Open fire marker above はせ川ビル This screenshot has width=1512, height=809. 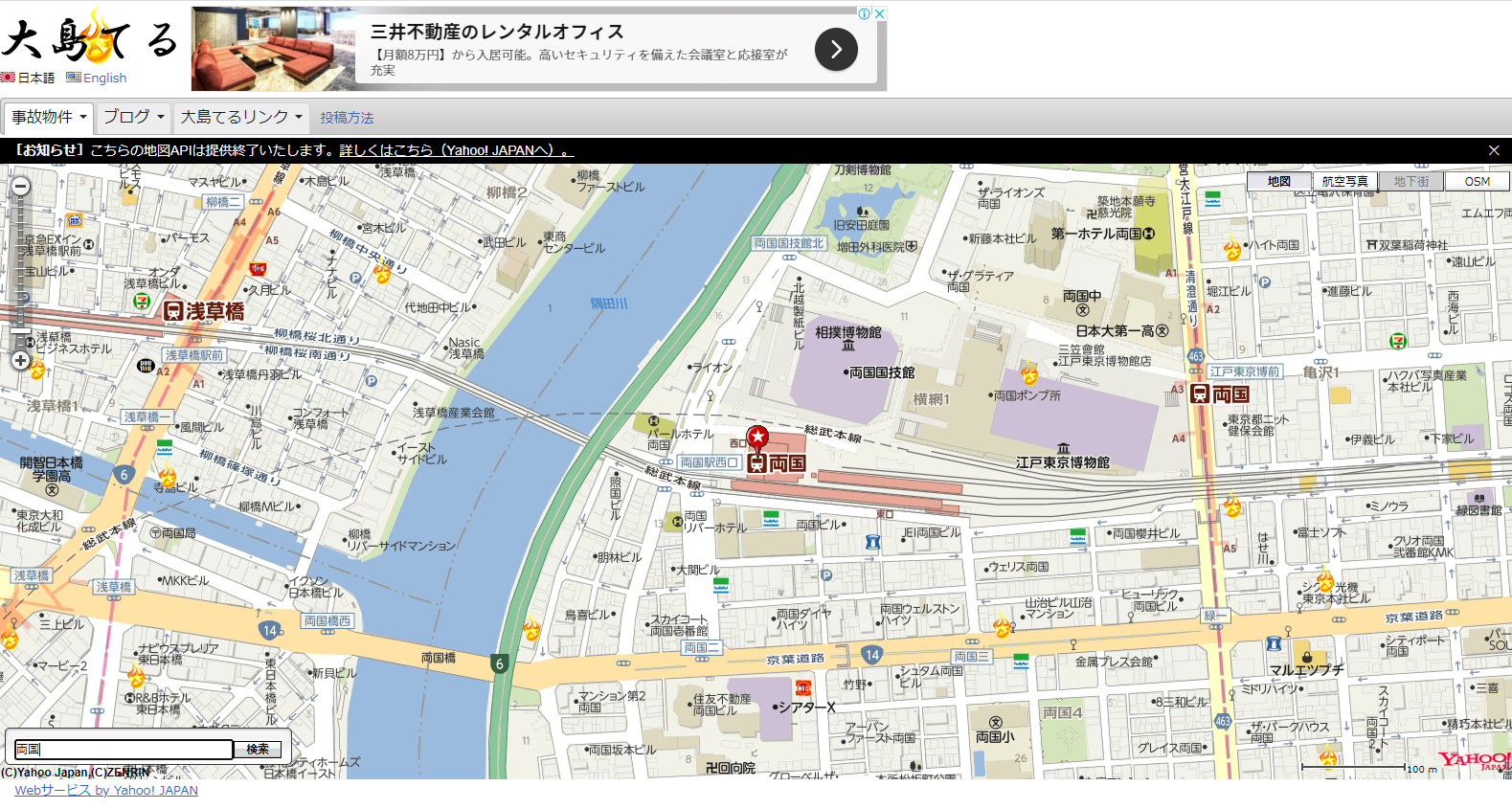click(1232, 505)
